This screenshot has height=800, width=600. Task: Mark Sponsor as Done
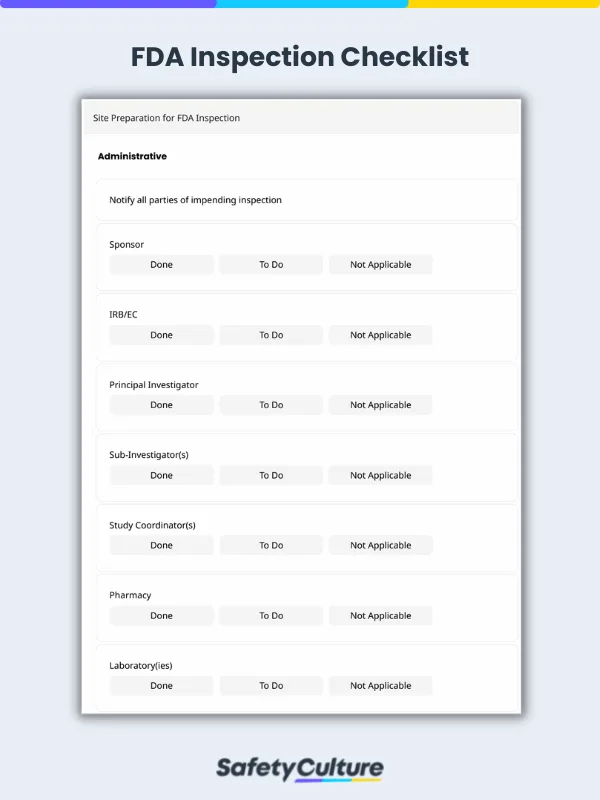[x=160, y=264]
